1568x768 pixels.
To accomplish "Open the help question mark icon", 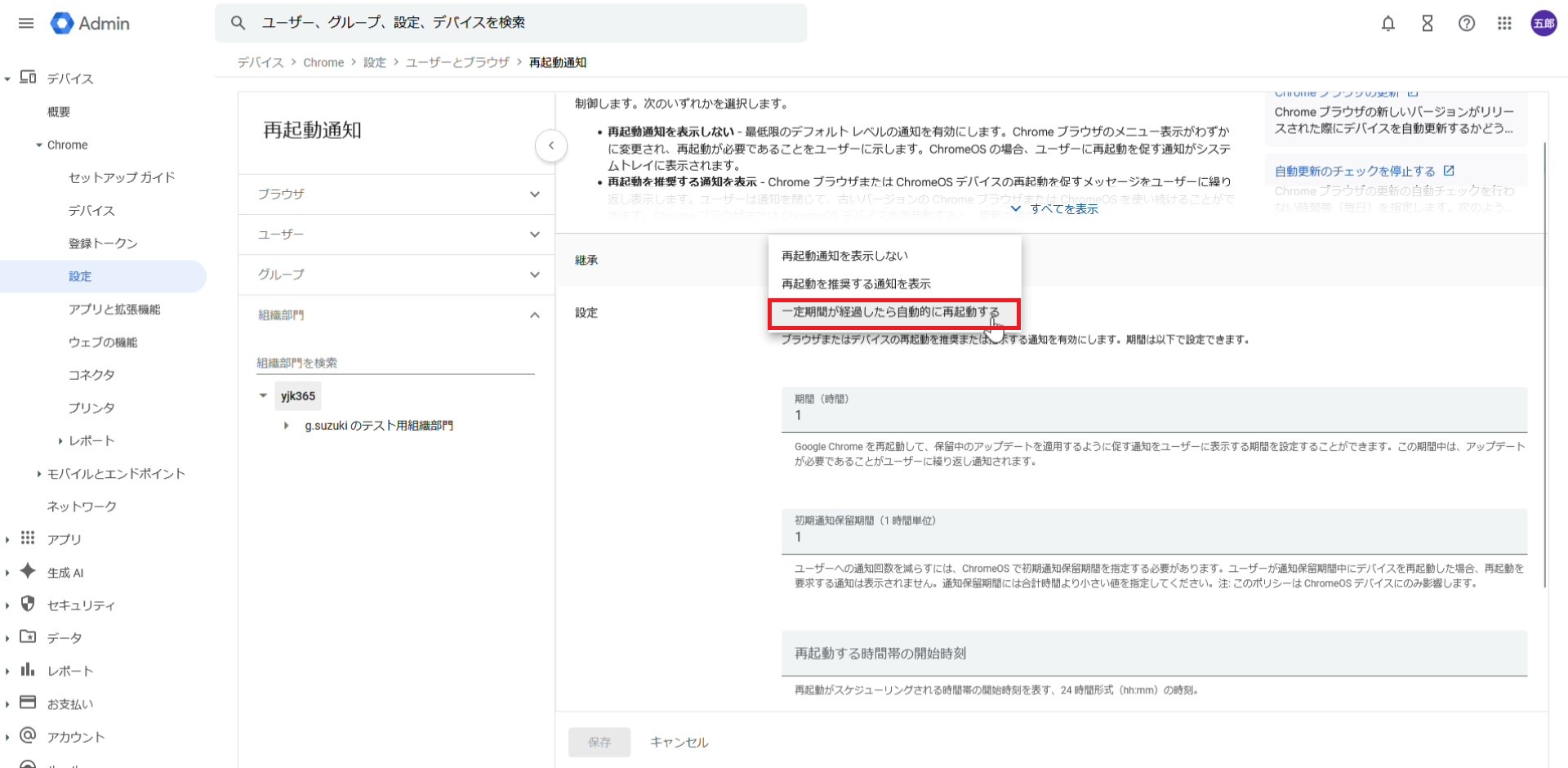I will tap(1466, 24).
